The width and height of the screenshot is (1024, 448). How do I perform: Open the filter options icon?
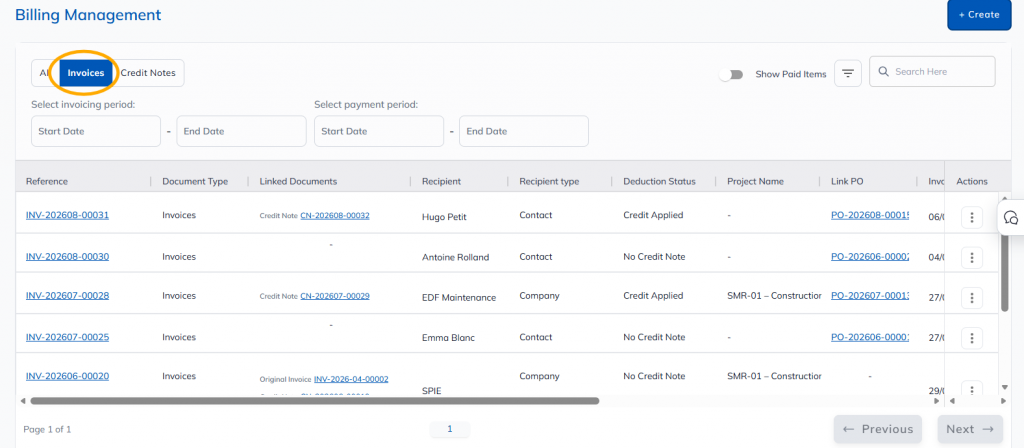click(848, 73)
